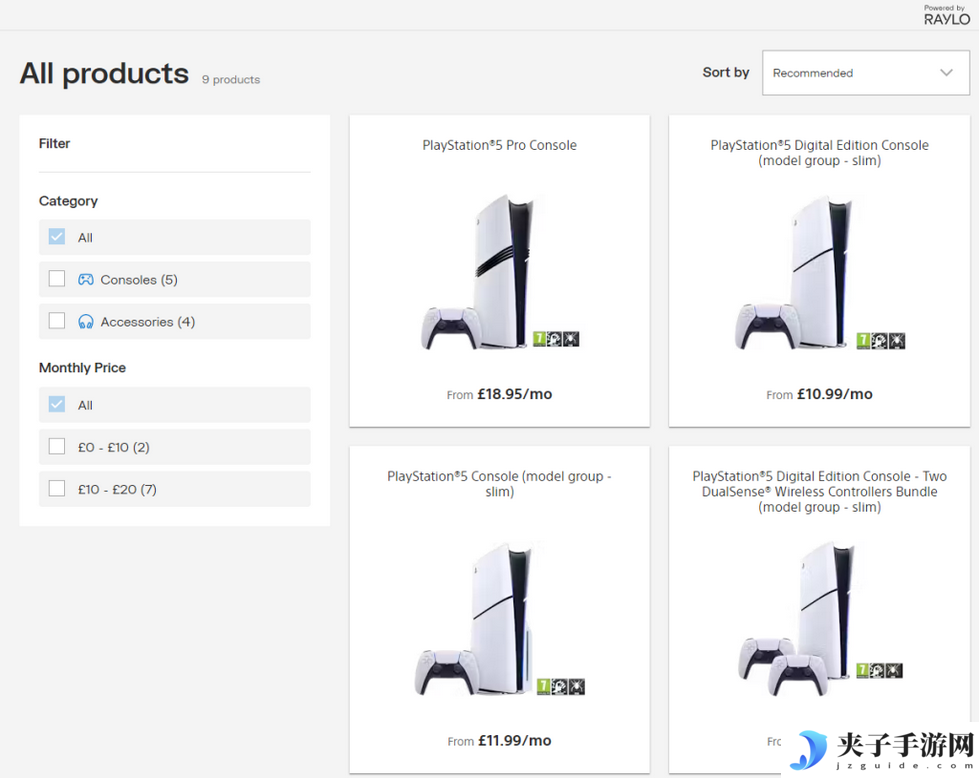This screenshot has width=979, height=778.
Task: Tick the Consoles (5) checkbox
Action: 57,278
